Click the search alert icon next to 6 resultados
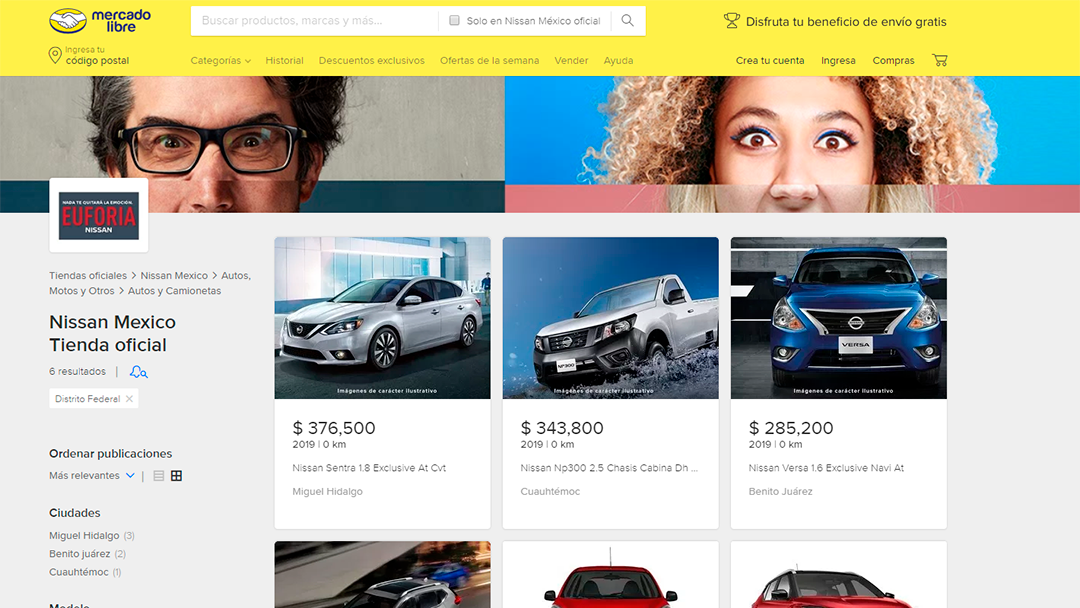The height and width of the screenshot is (608, 1080). [138, 371]
